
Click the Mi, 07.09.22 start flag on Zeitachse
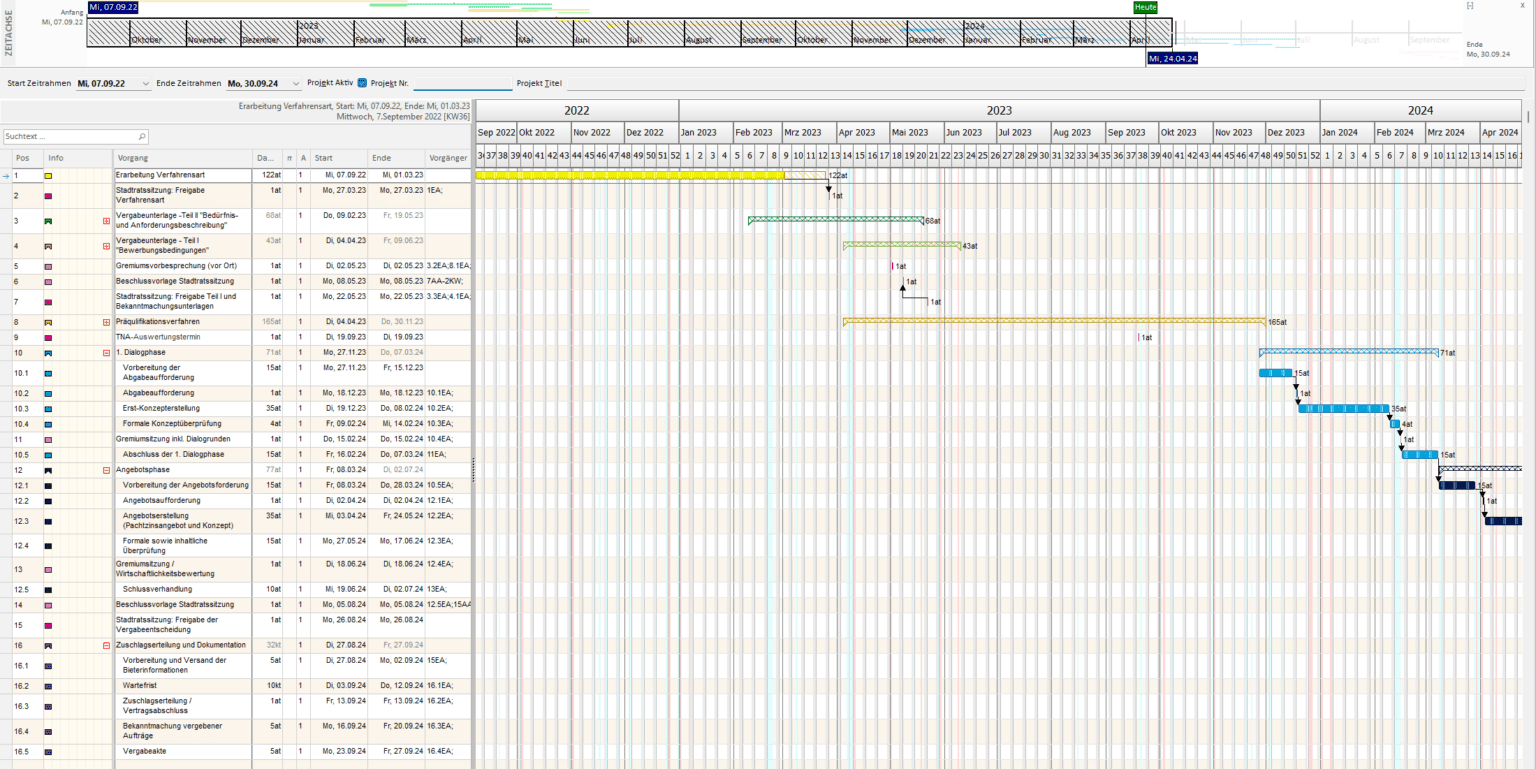click(x=113, y=7)
